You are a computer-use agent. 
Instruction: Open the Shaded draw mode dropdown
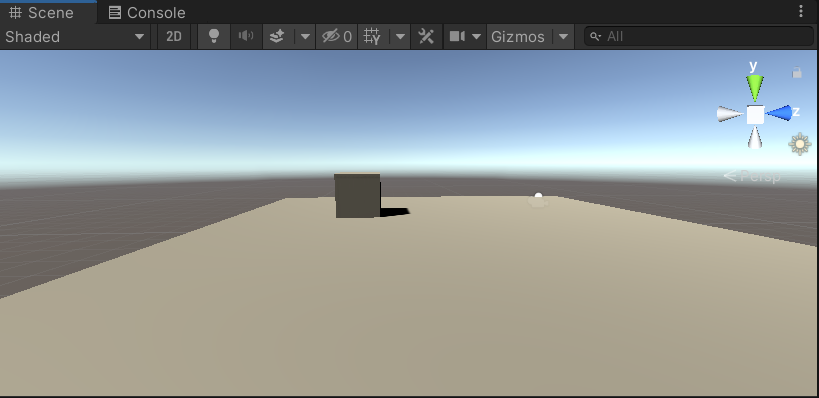coord(75,37)
